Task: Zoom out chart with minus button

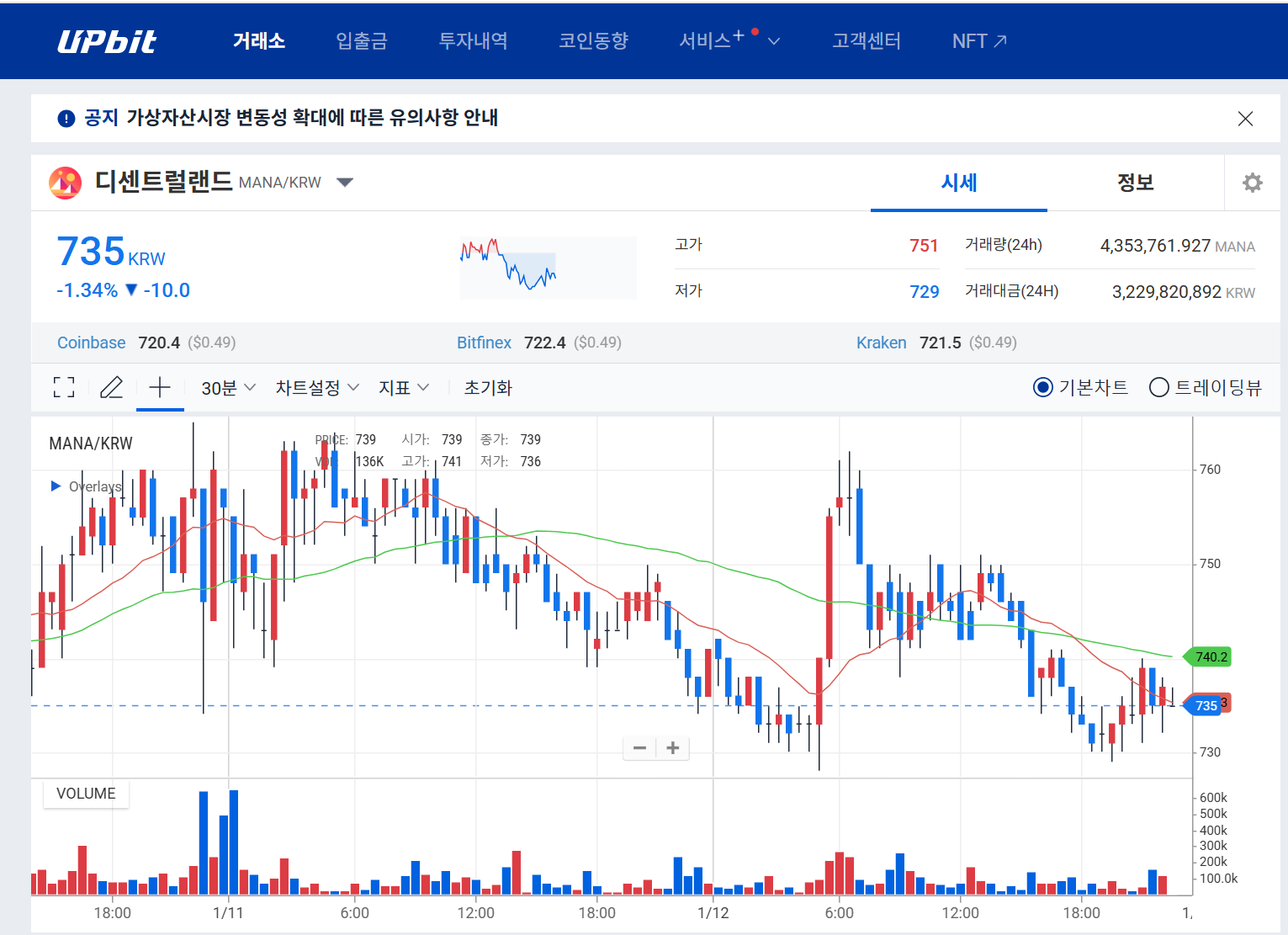Action: [639, 748]
